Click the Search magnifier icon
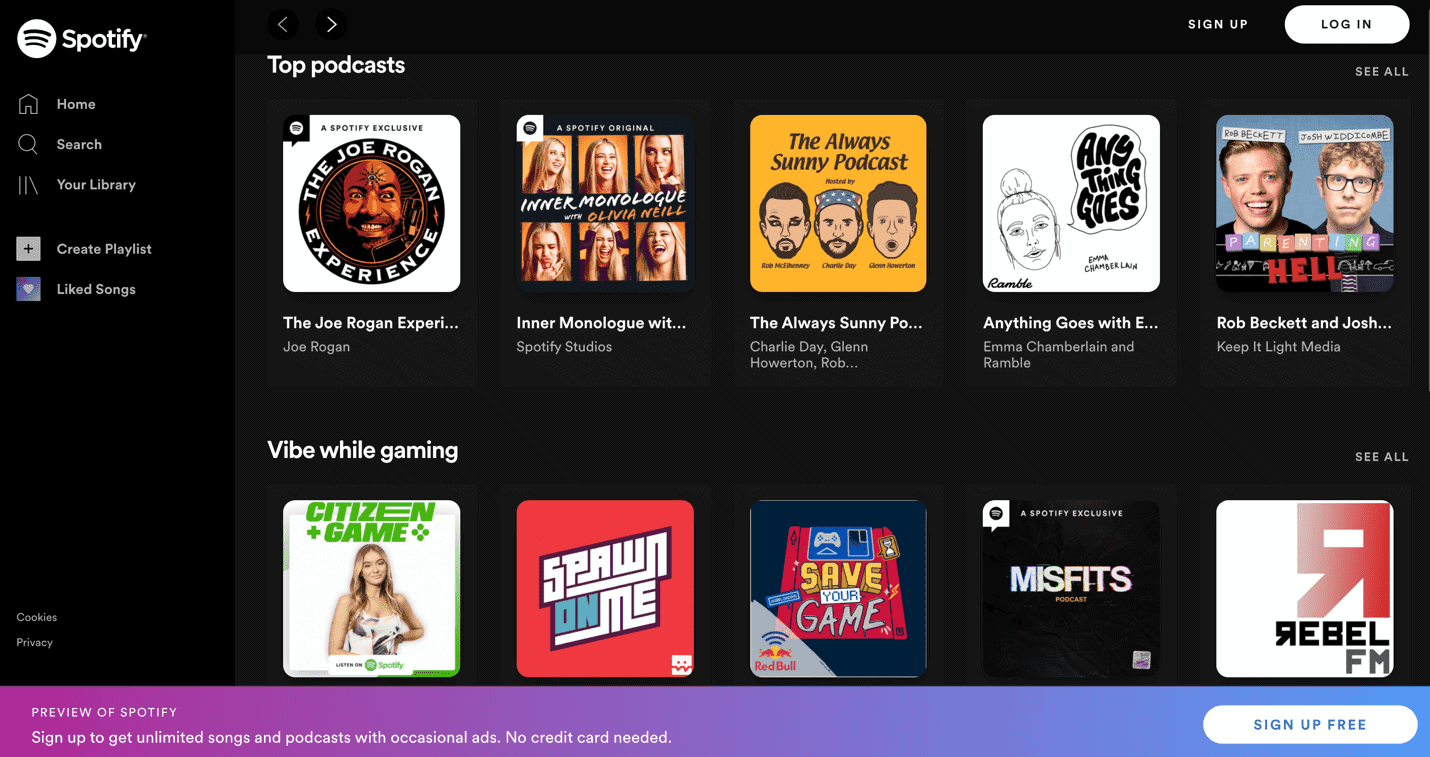Screen dimensions: 1430x757 (x=28, y=144)
